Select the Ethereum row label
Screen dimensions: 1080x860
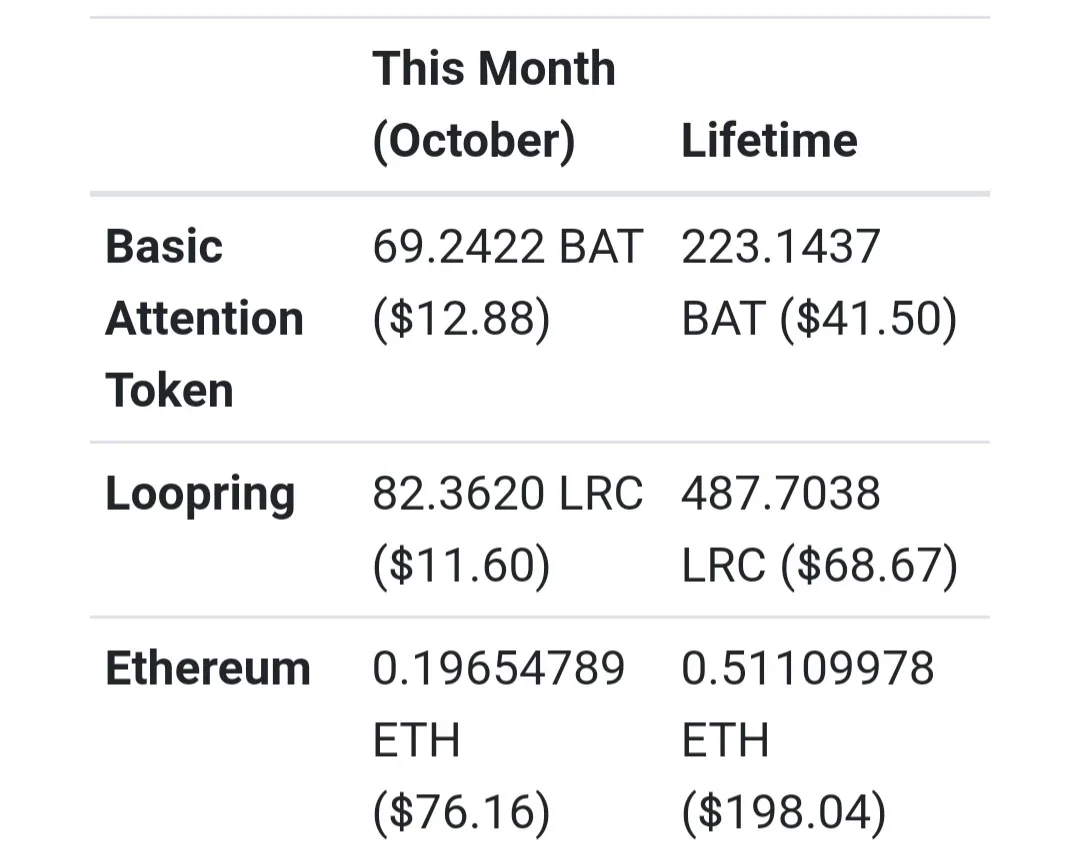[208, 669]
